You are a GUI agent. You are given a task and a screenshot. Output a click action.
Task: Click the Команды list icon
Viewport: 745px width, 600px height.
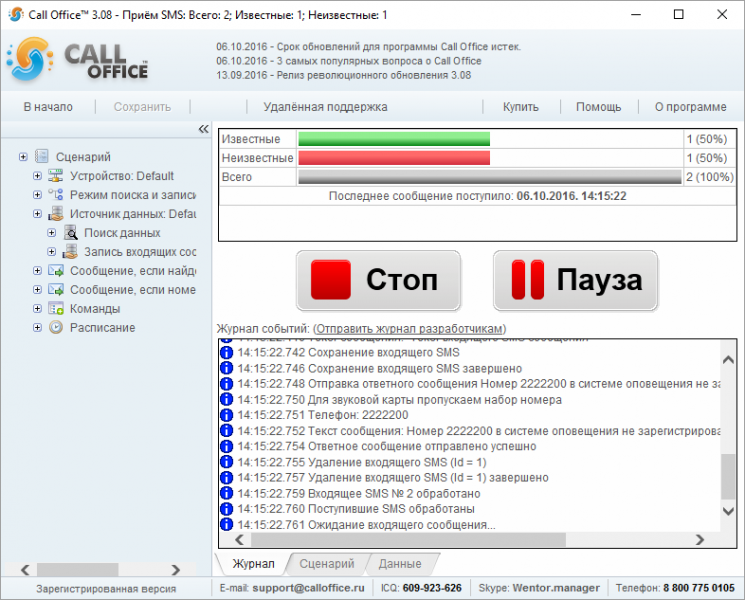[x=56, y=309]
